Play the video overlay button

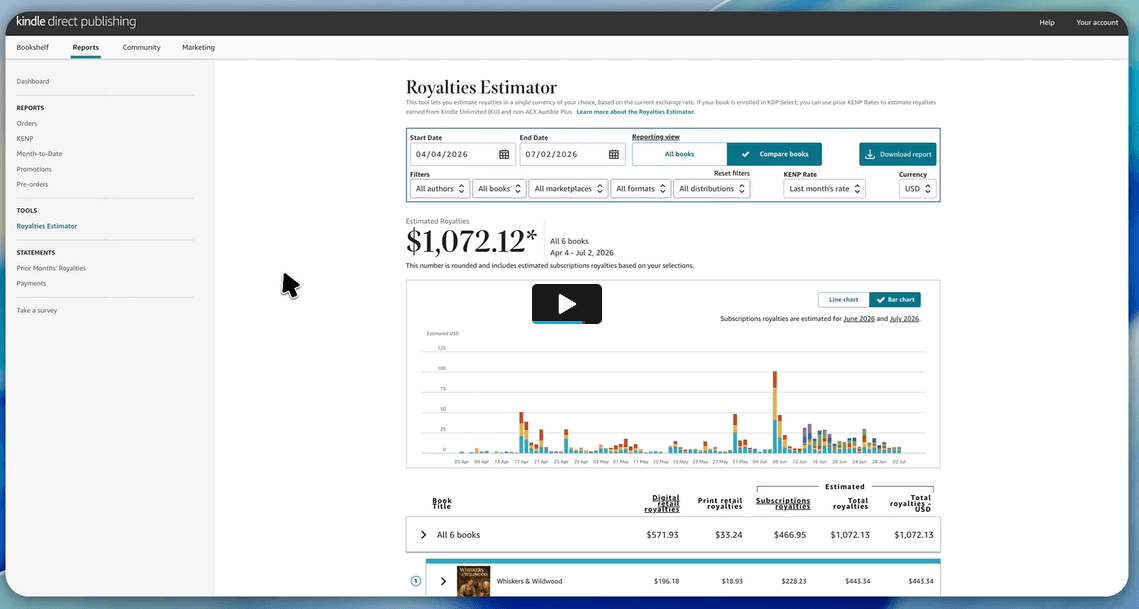pos(567,304)
